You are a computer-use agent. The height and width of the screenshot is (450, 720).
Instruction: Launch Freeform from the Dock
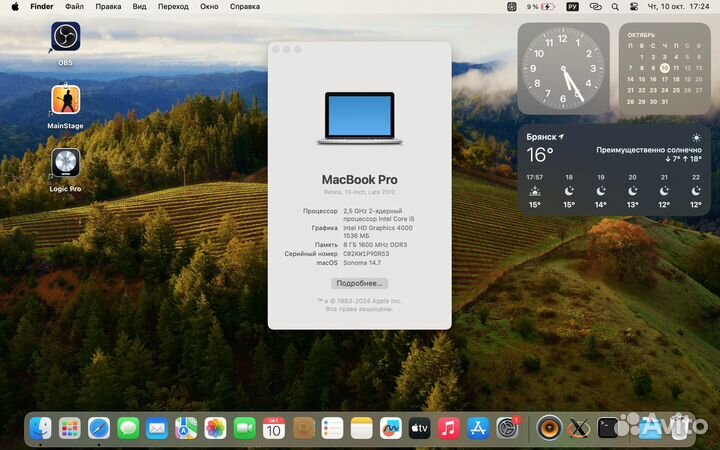tap(390, 429)
